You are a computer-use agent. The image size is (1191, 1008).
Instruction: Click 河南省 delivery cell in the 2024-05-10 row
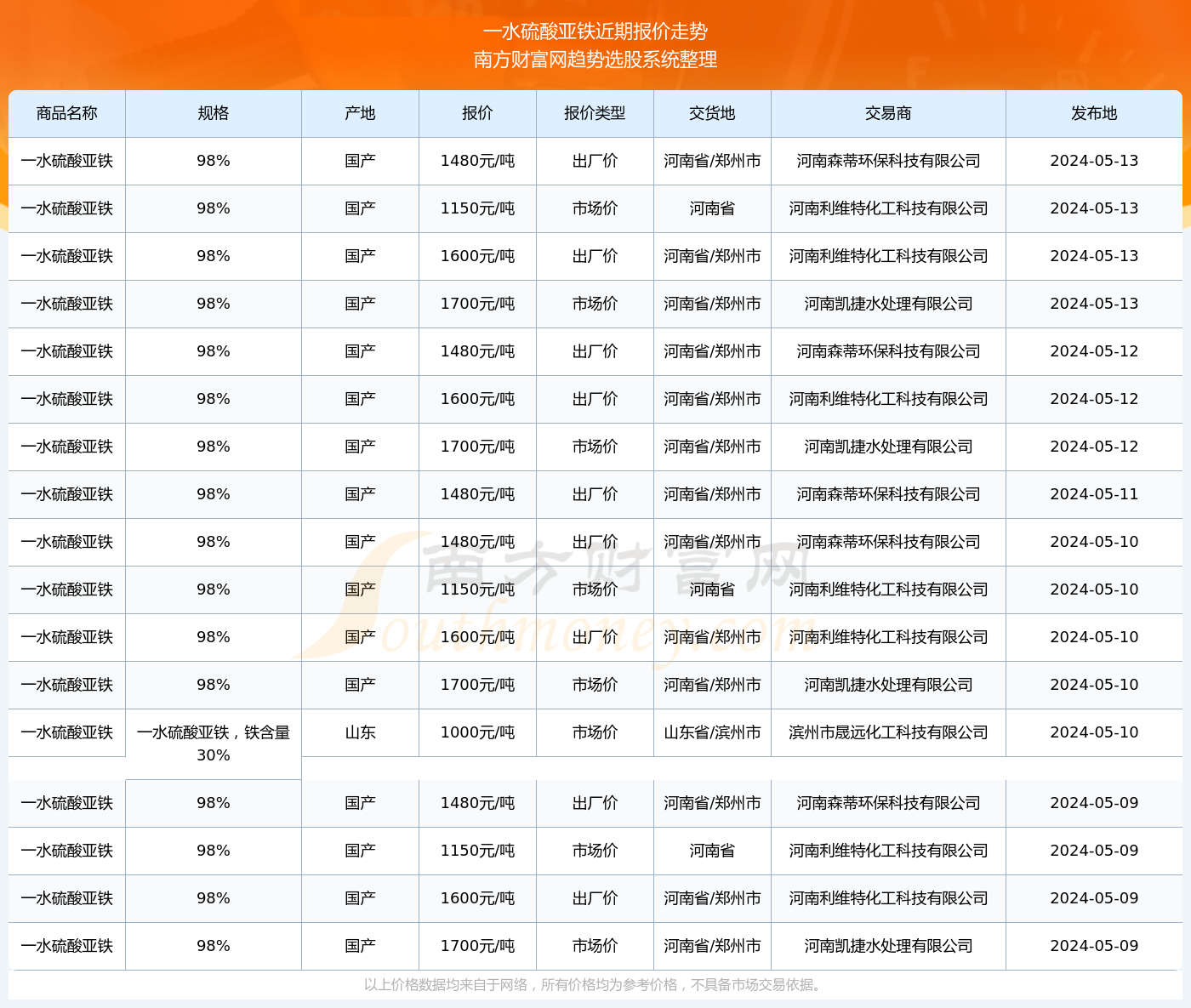[x=712, y=589]
